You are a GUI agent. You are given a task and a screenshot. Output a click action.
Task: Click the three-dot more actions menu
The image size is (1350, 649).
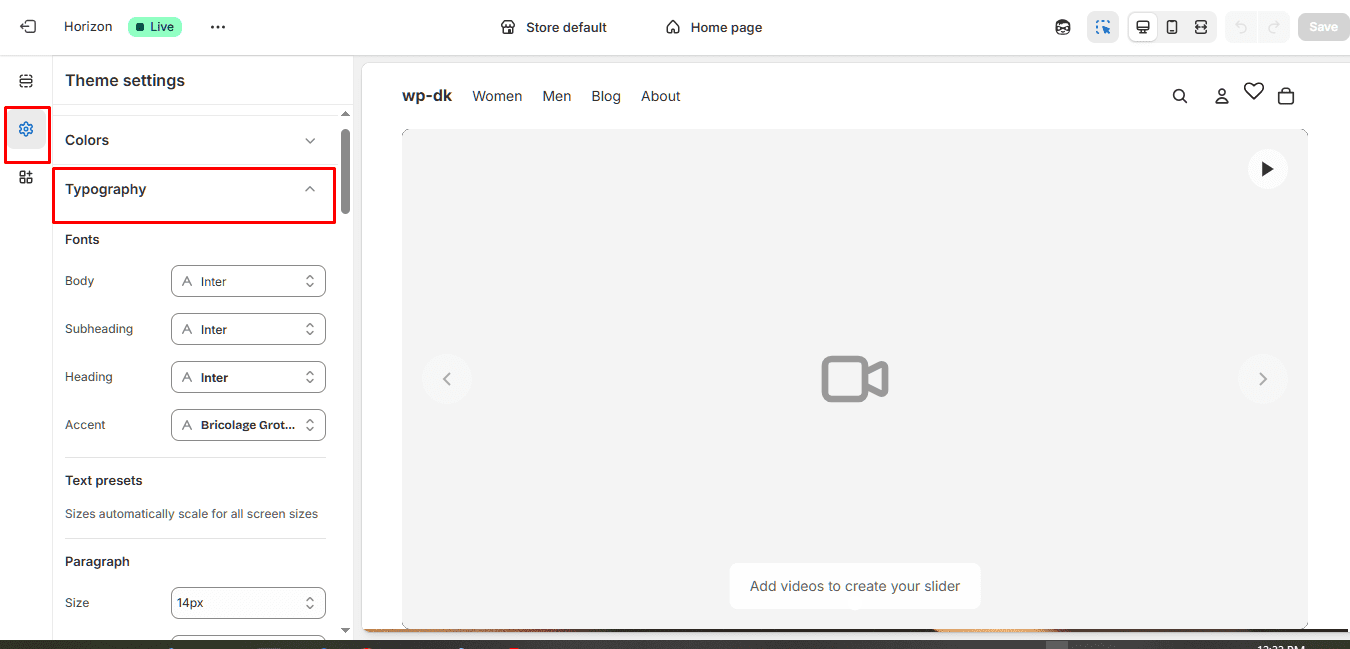point(218,27)
